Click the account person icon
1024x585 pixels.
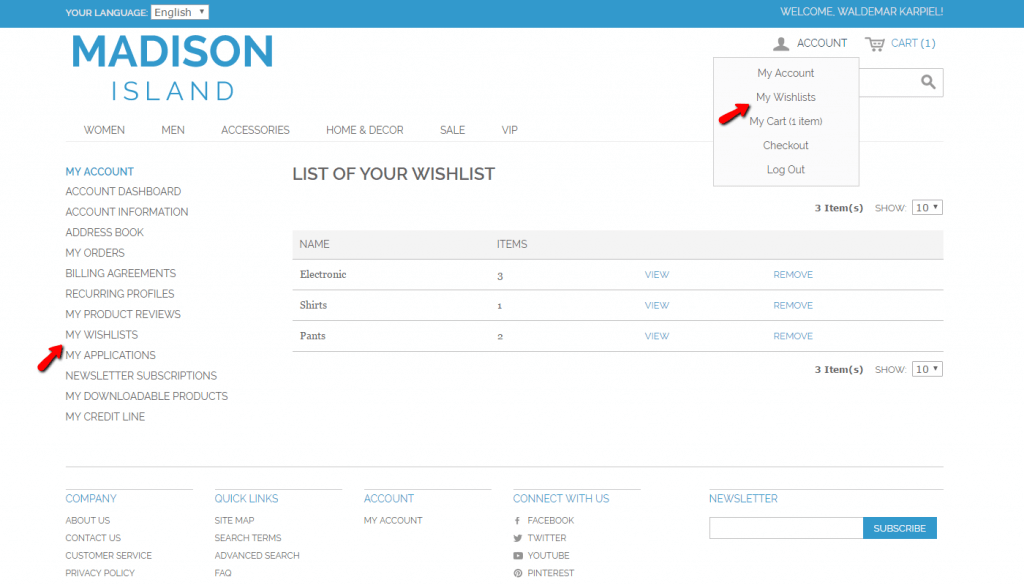click(781, 44)
